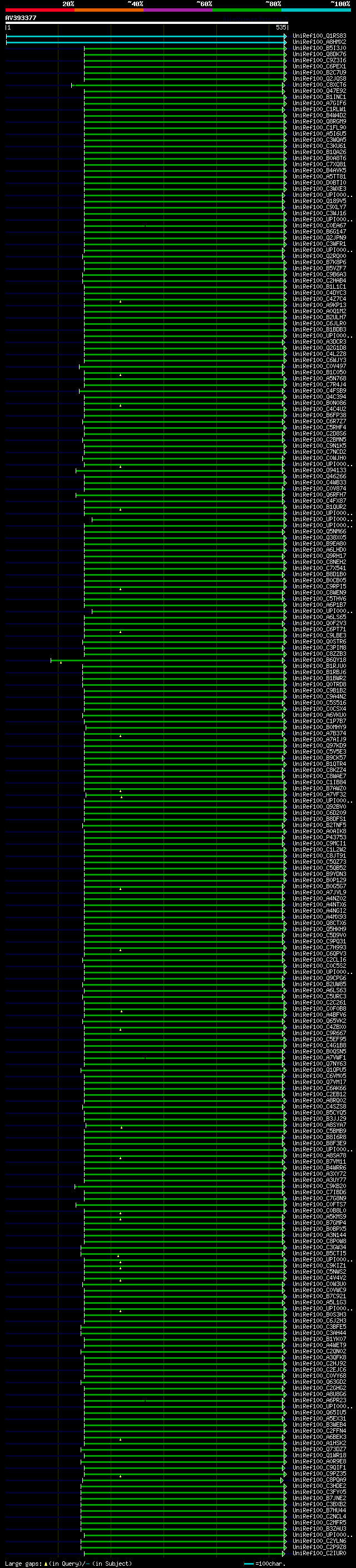Select the UniRef100_C1RLW1 hit
Viewport: 356px width, 1568px height.
click(x=319, y=110)
